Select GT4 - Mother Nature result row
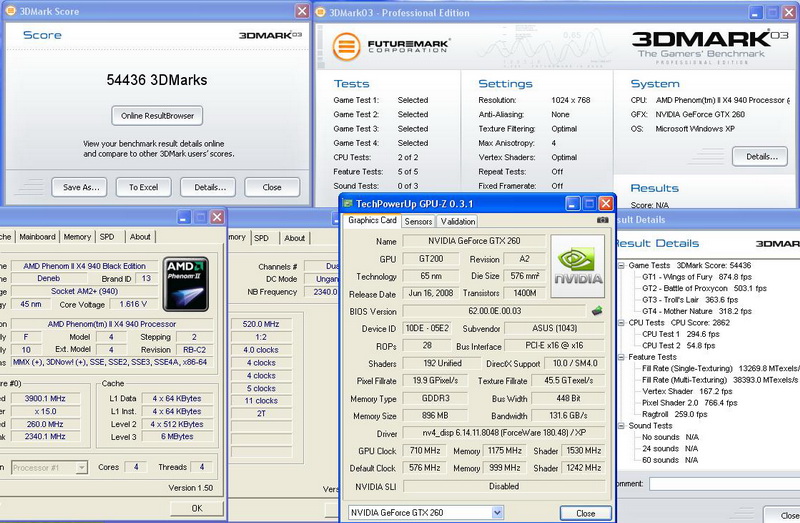Screen dimensions: 800x523 696,311
